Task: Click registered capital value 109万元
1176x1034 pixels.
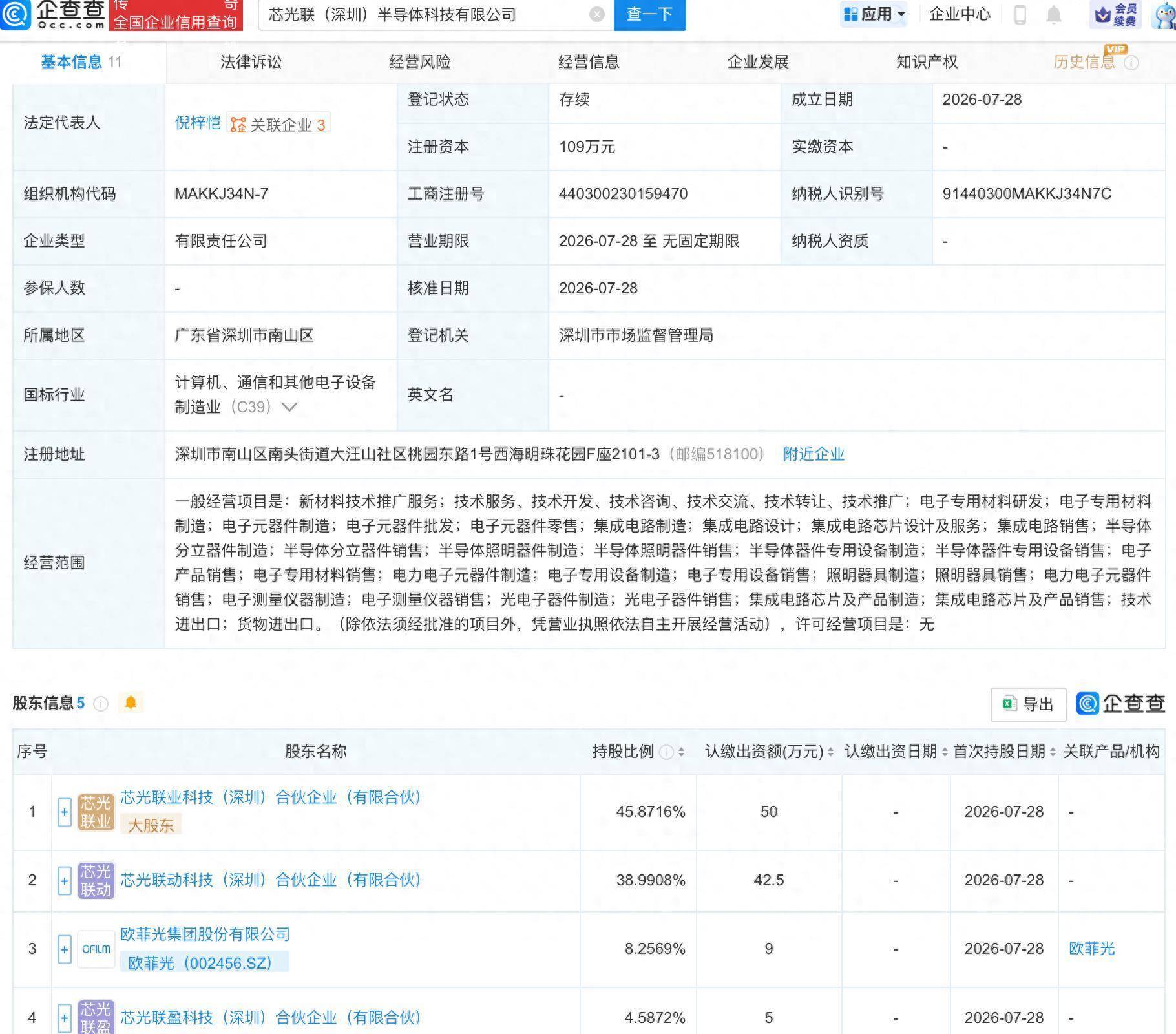Action: 587,147
